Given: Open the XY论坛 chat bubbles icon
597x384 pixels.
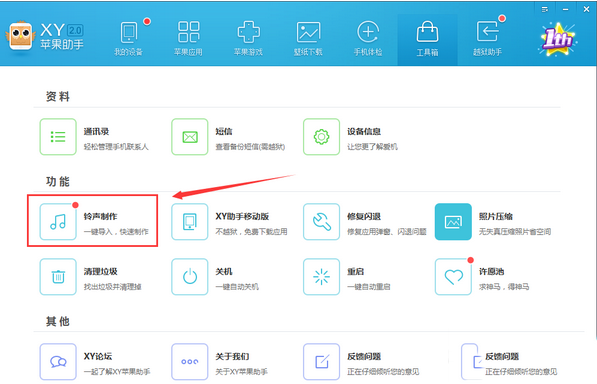Looking at the screenshot, I should (x=58, y=362).
